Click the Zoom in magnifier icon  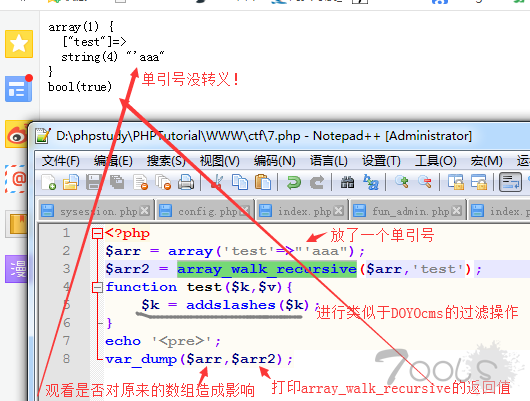[x=401, y=182]
